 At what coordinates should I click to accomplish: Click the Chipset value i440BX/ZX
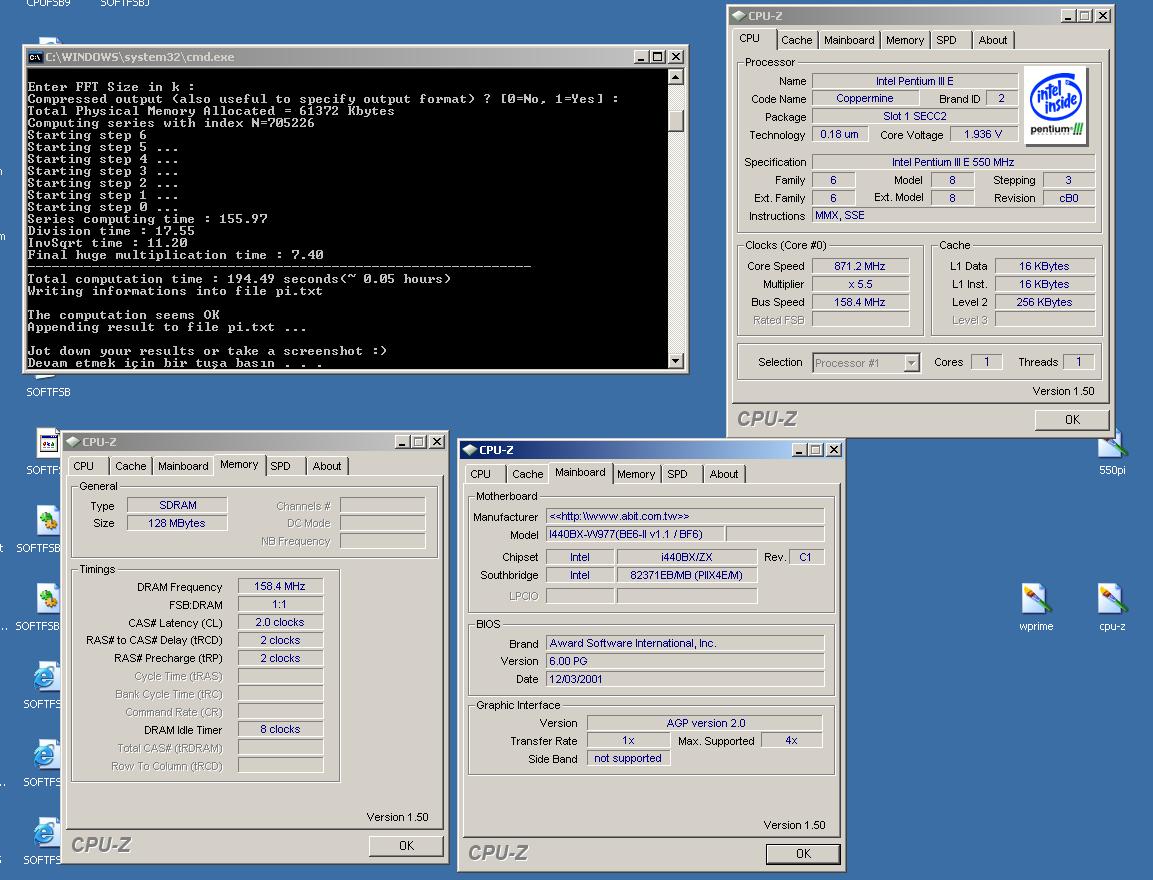[x=686, y=557]
